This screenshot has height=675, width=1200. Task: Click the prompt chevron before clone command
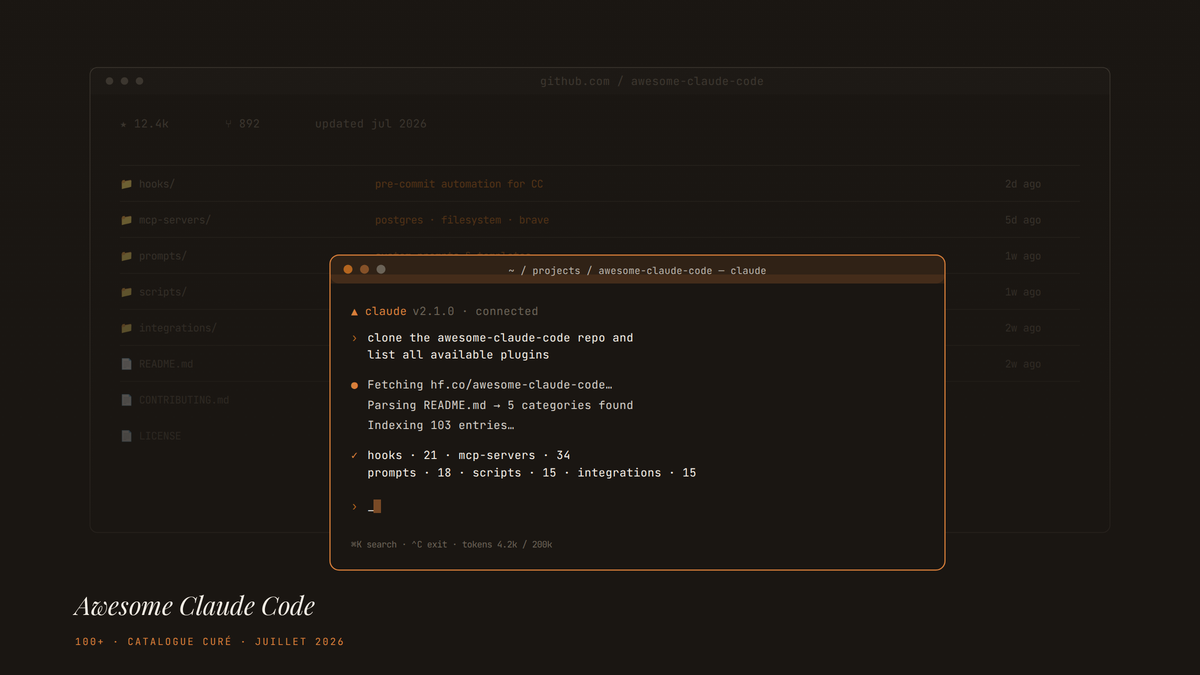coord(355,338)
